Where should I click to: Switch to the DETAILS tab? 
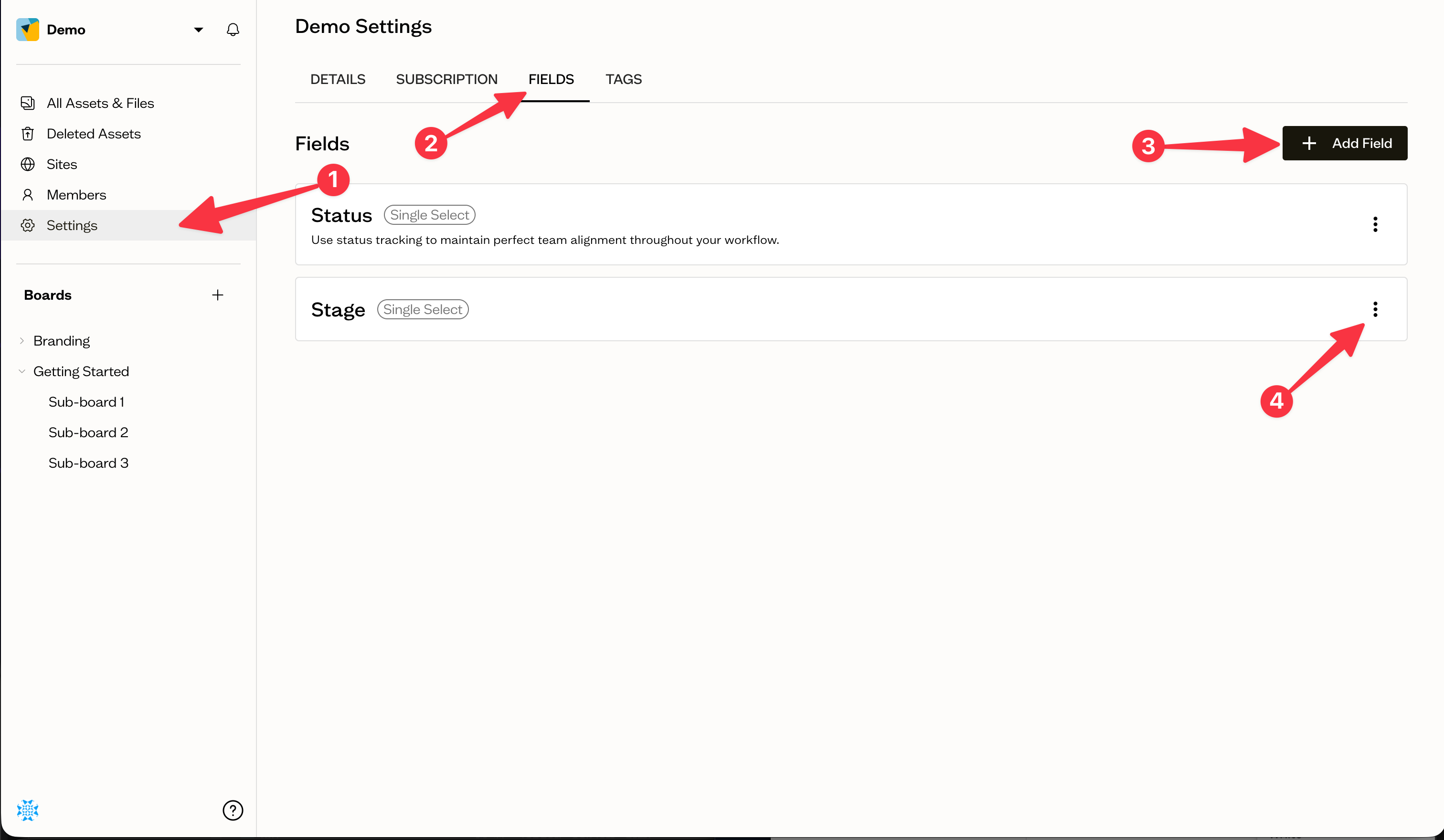pyautogui.click(x=338, y=79)
